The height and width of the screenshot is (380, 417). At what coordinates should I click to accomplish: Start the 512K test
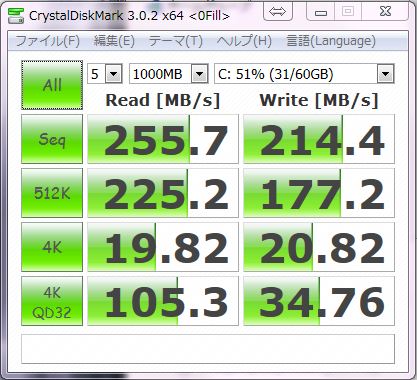point(52,193)
